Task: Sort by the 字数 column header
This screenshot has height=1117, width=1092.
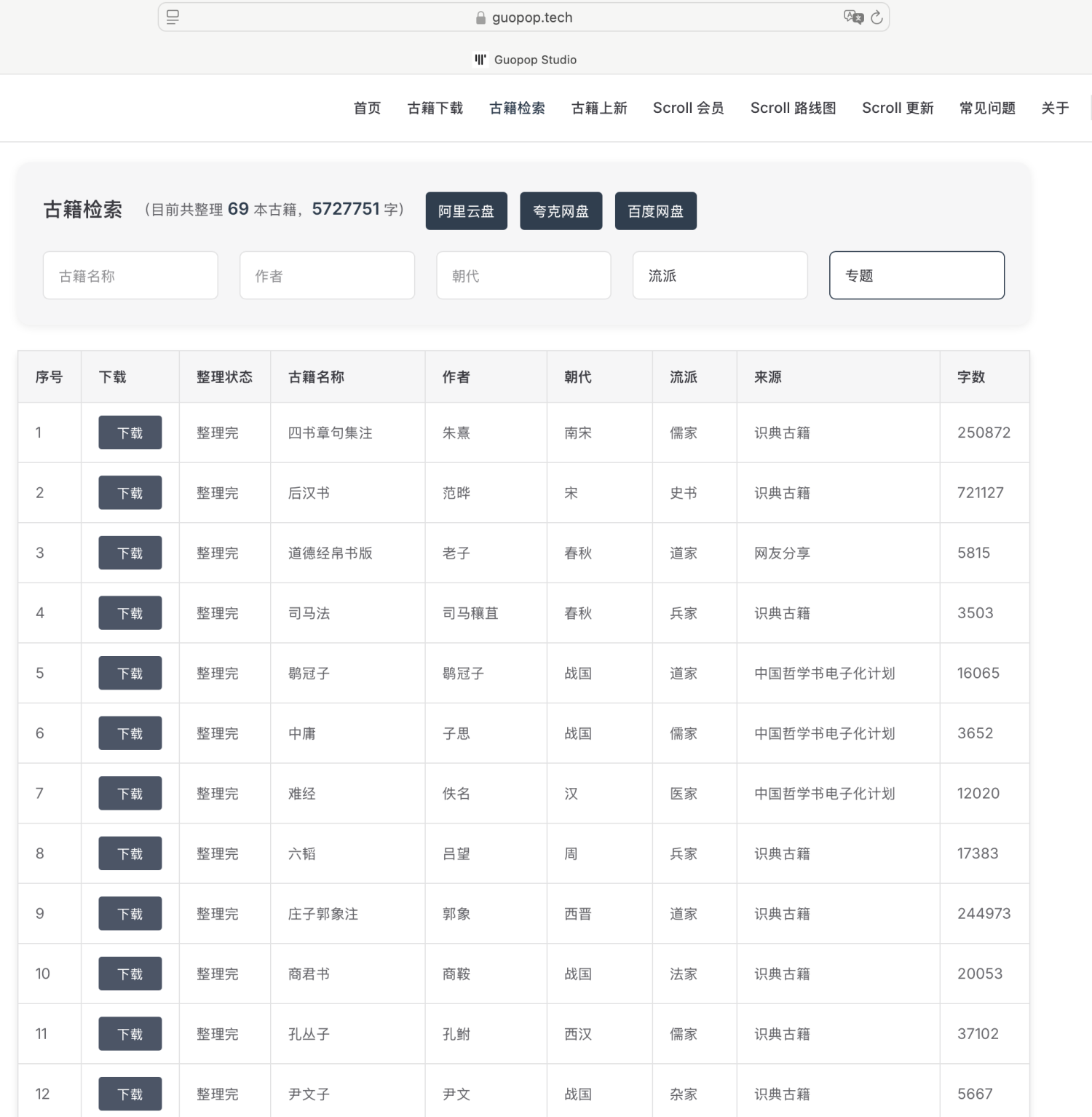Action: tap(970, 377)
